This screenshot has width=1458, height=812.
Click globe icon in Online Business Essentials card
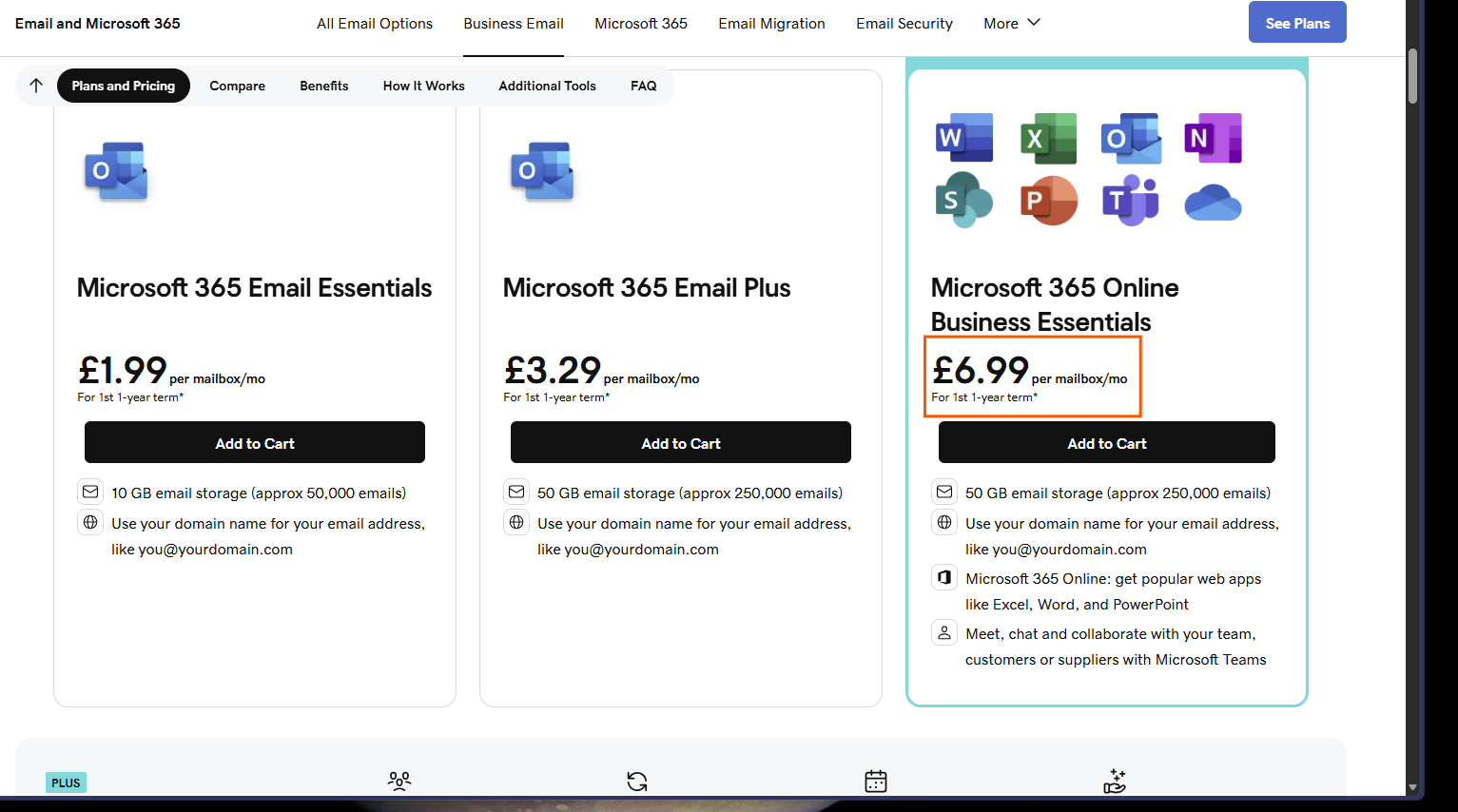pos(944,522)
